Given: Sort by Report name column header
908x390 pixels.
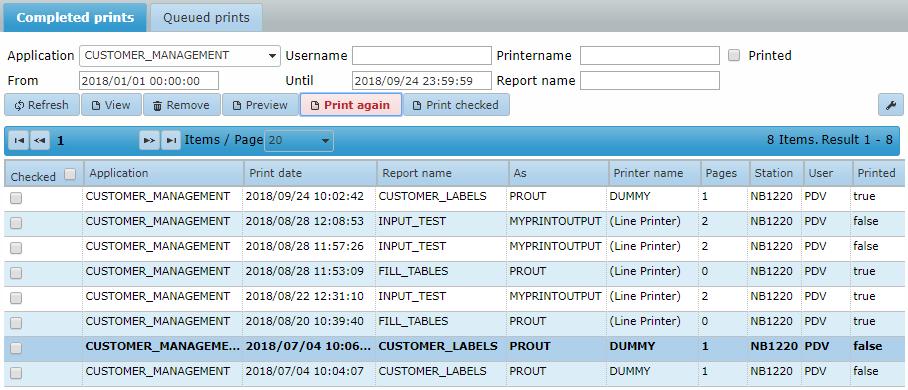Looking at the screenshot, I should (442, 173).
